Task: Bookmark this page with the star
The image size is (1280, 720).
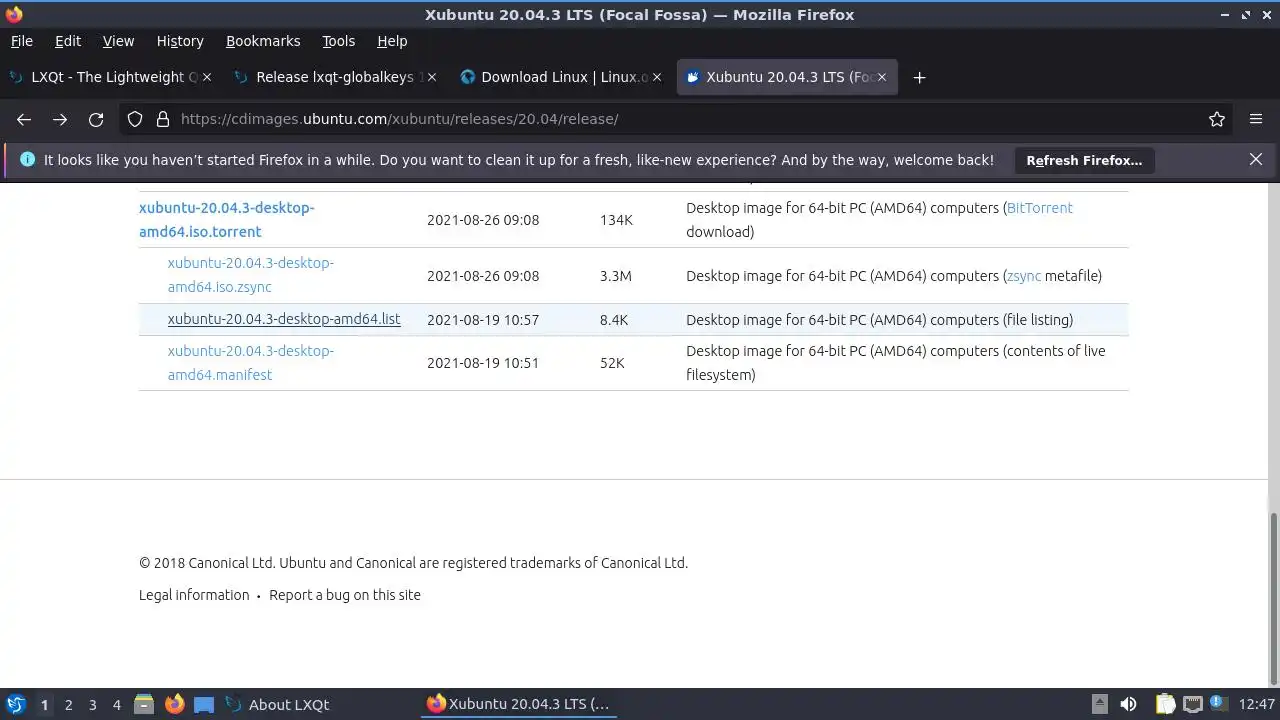Action: 1217,119
